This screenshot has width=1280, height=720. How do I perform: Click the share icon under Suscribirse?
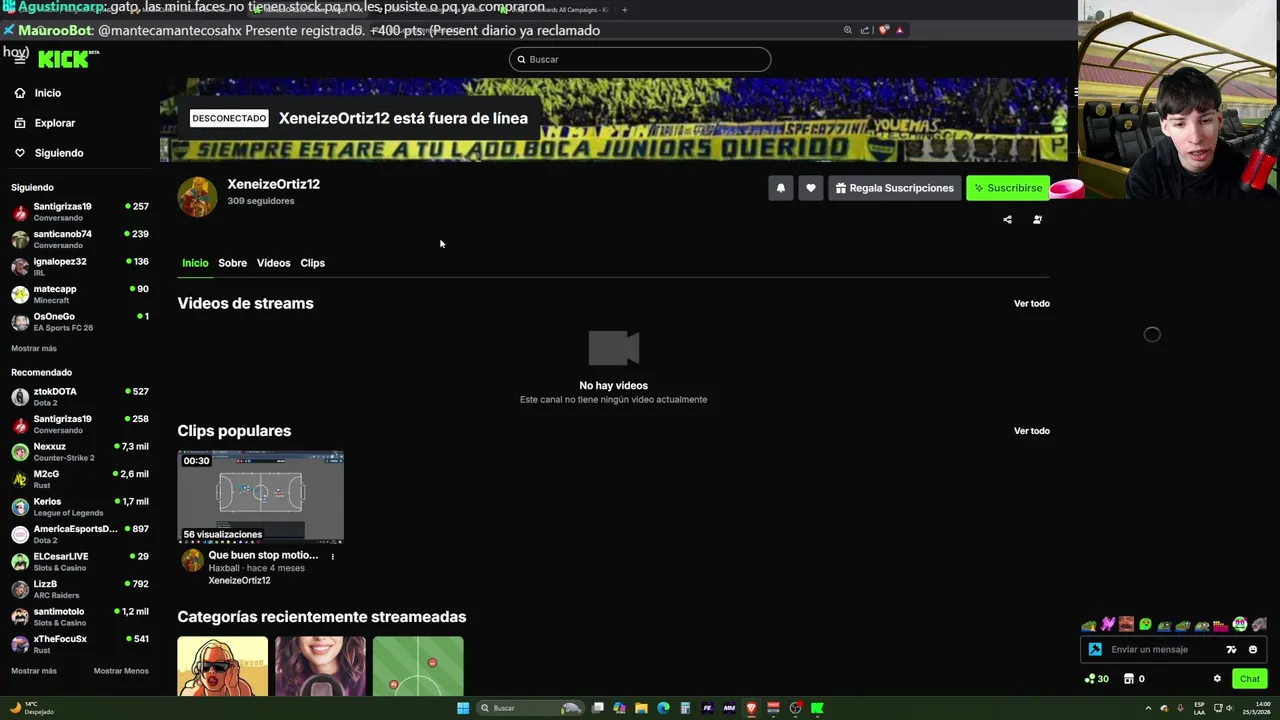tap(1007, 220)
